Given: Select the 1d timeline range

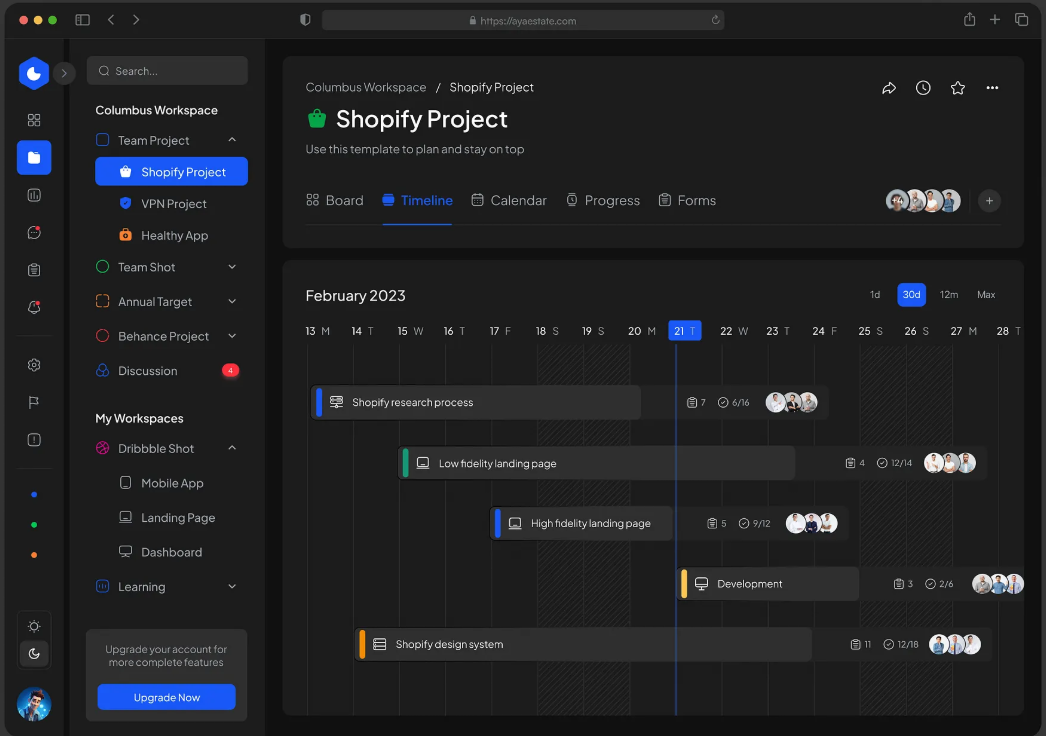Looking at the screenshot, I should 875,295.
